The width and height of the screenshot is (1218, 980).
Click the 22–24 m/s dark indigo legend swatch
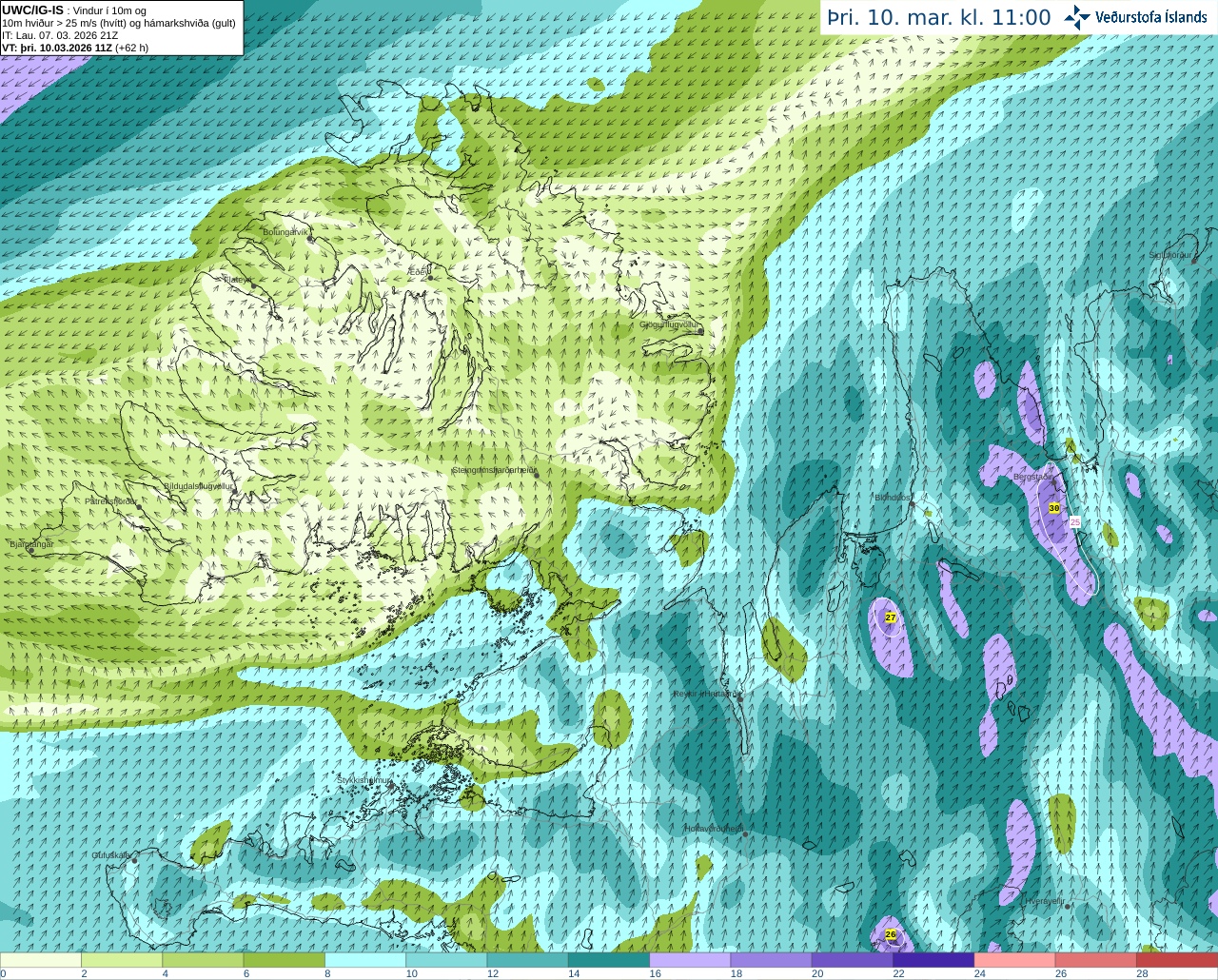tap(933, 960)
